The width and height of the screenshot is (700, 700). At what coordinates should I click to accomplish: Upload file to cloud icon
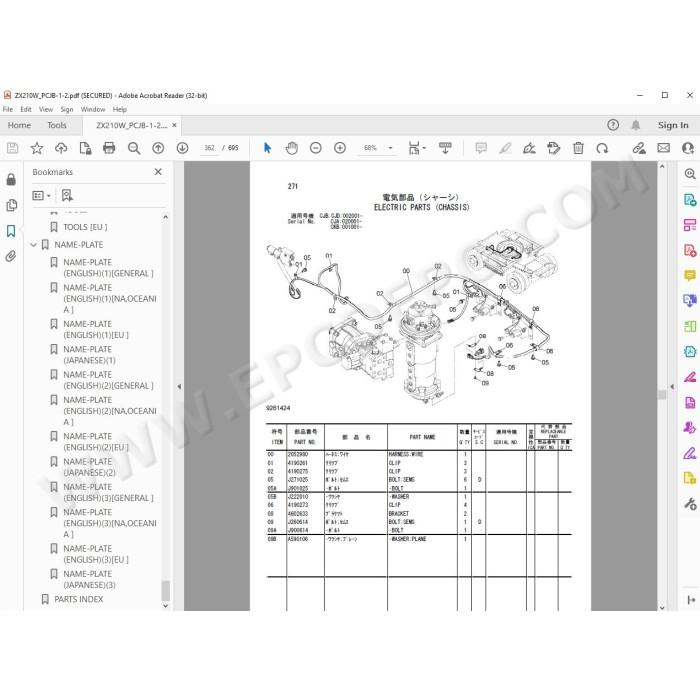(61, 148)
